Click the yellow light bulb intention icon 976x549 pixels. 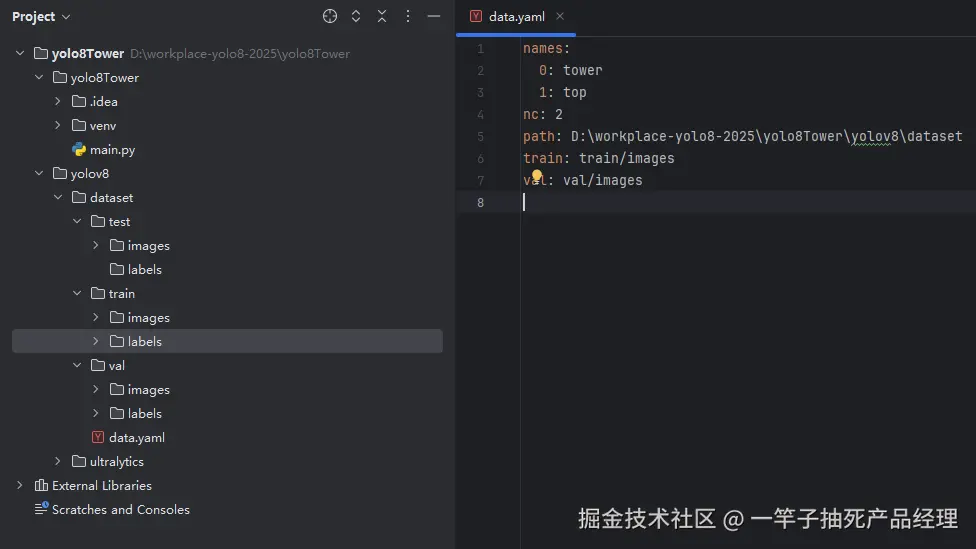(536, 177)
